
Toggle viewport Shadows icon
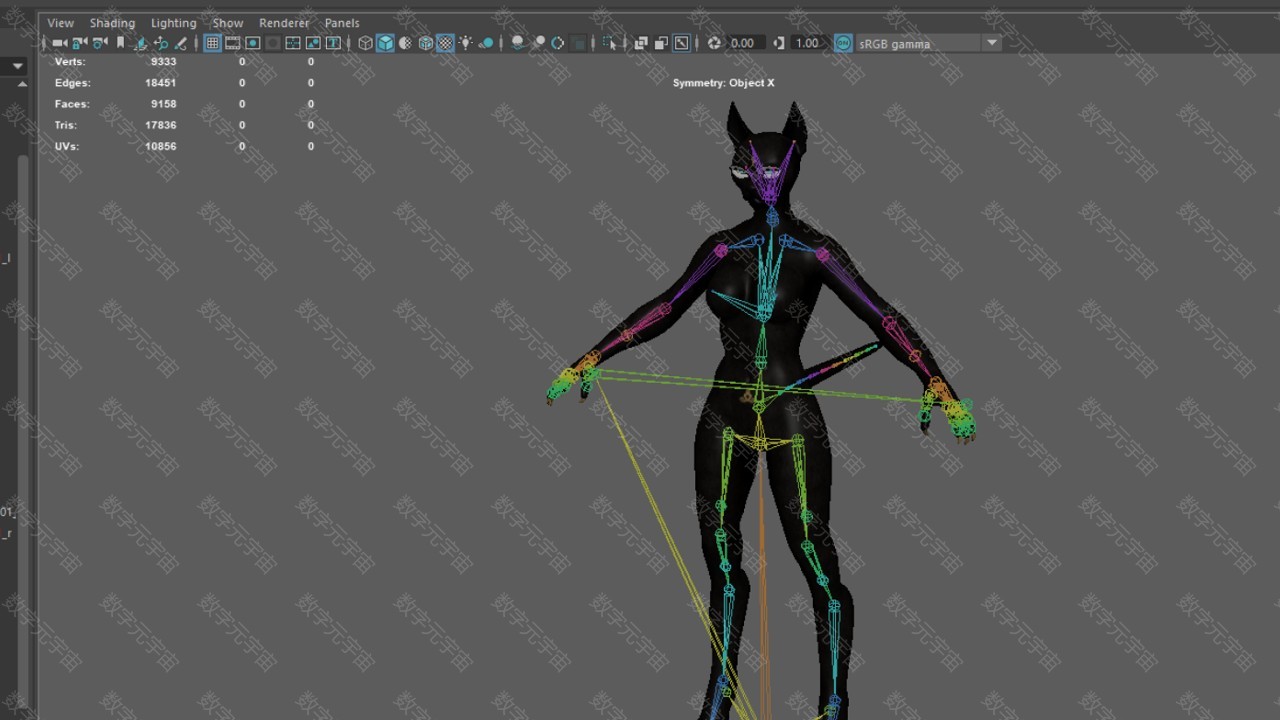(486, 43)
